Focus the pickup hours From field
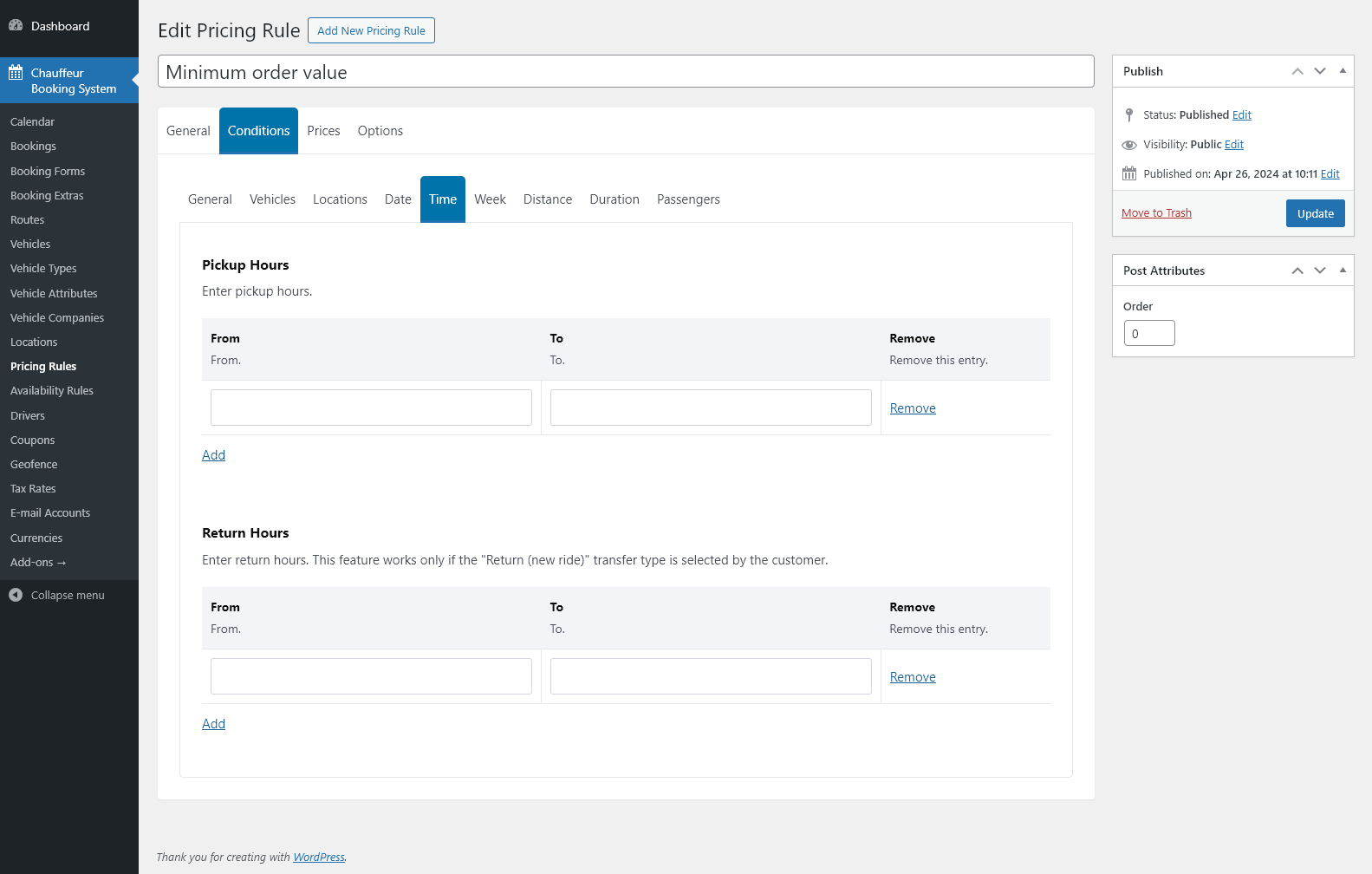1372x874 pixels. tap(371, 408)
